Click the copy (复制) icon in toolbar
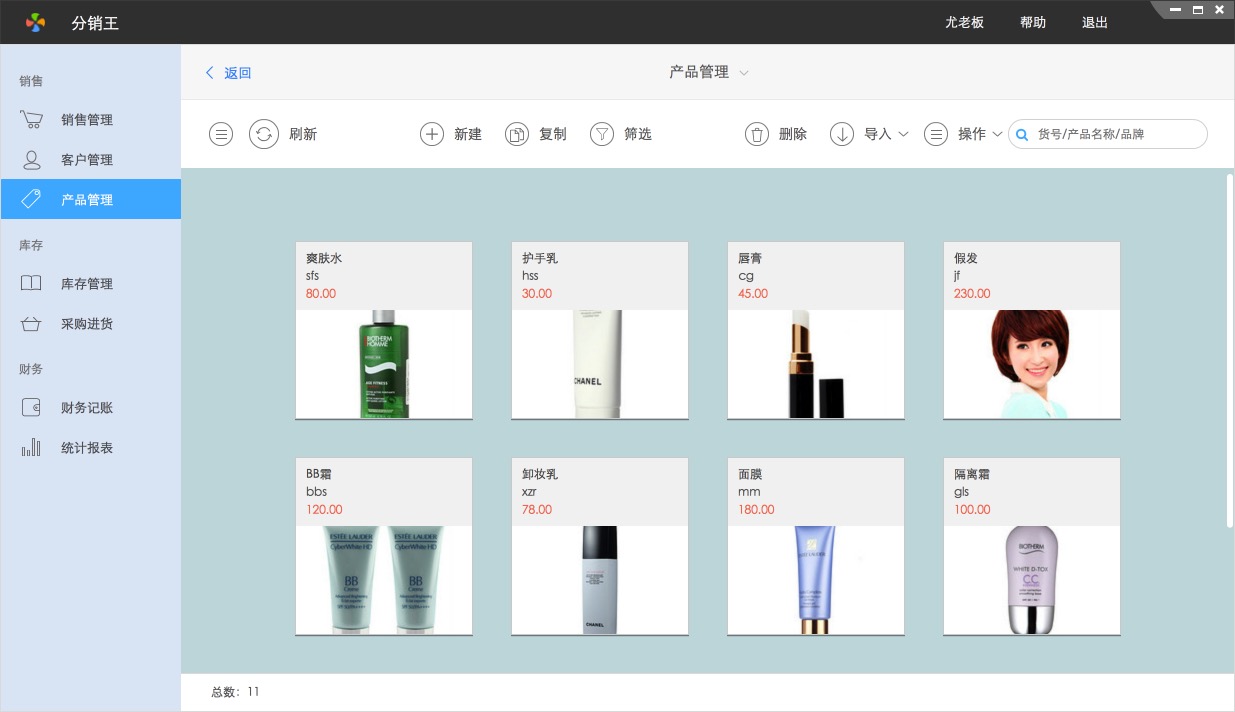The height and width of the screenshot is (712, 1235). (516, 134)
